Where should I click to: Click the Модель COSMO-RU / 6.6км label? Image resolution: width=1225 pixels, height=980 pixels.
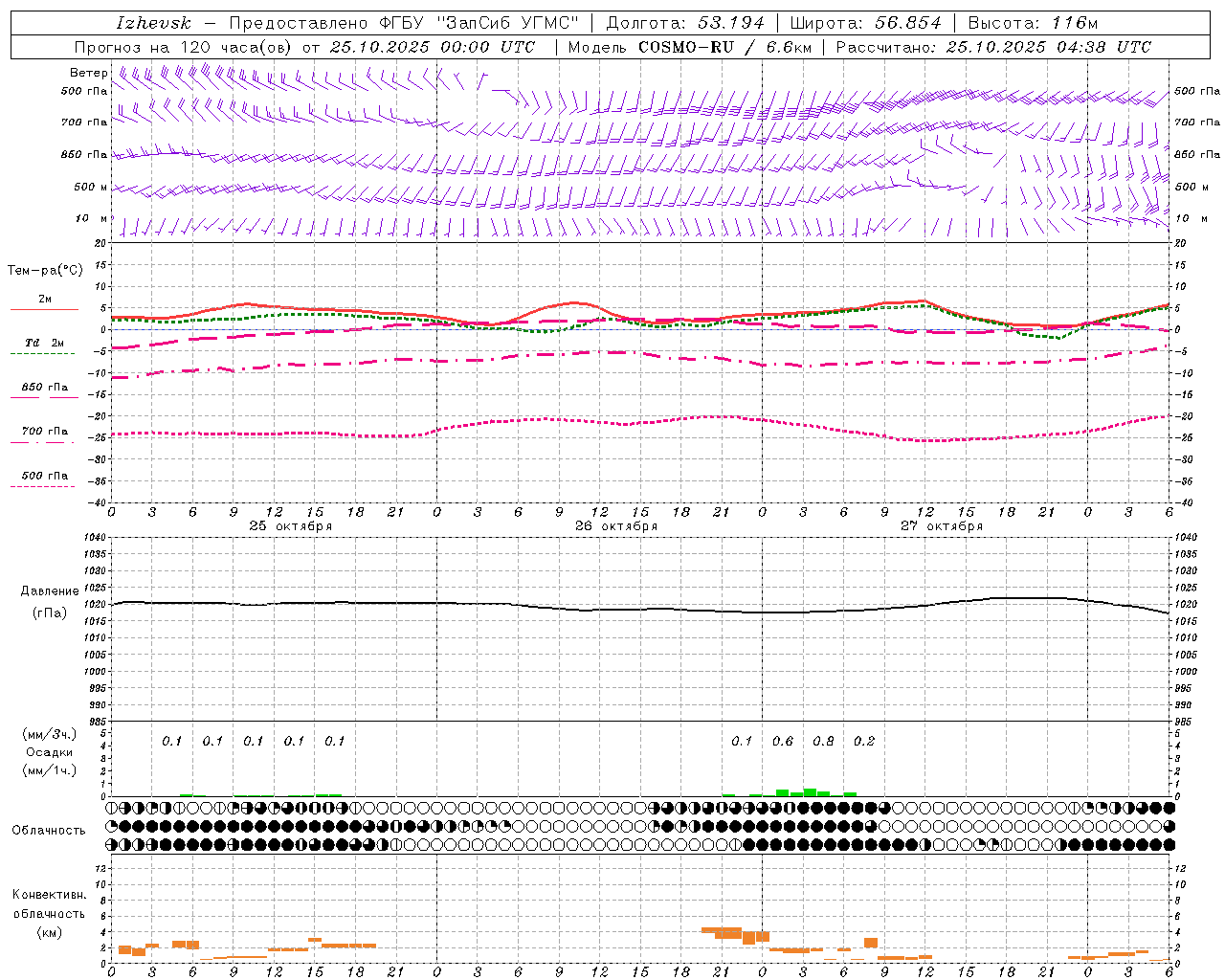690,47
